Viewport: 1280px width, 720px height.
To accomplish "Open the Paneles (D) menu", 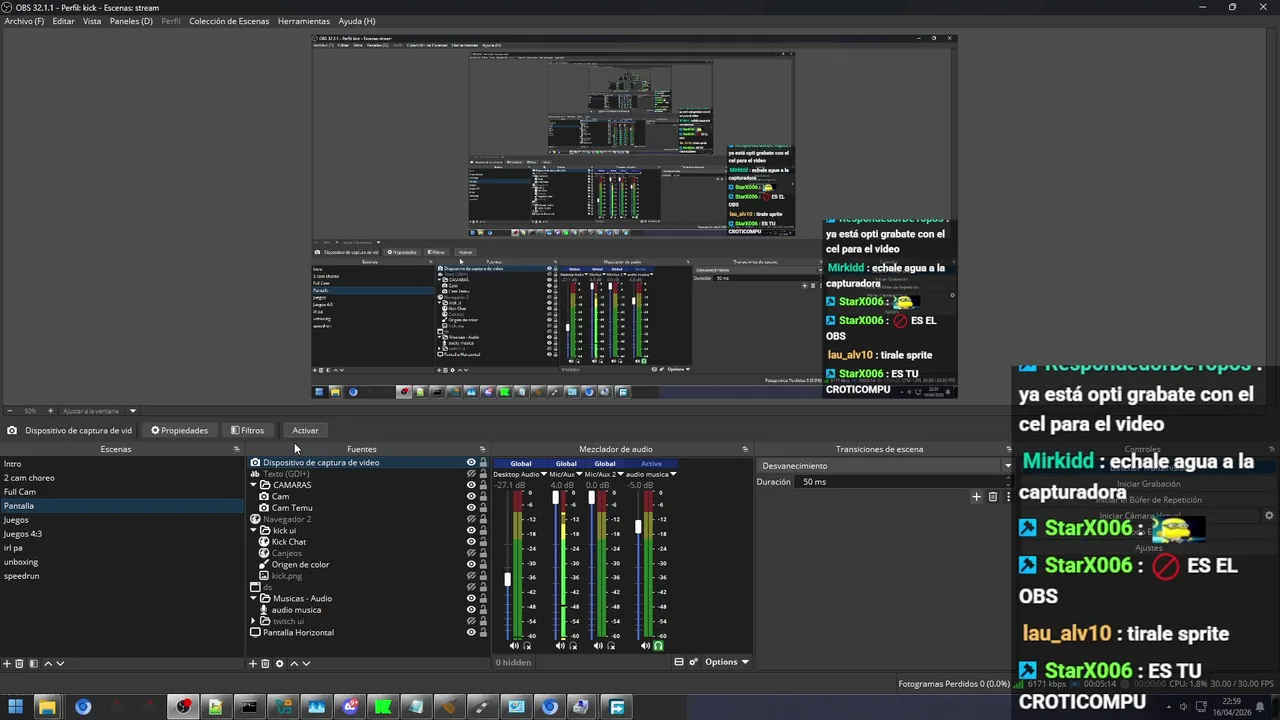I will point(131,21).
